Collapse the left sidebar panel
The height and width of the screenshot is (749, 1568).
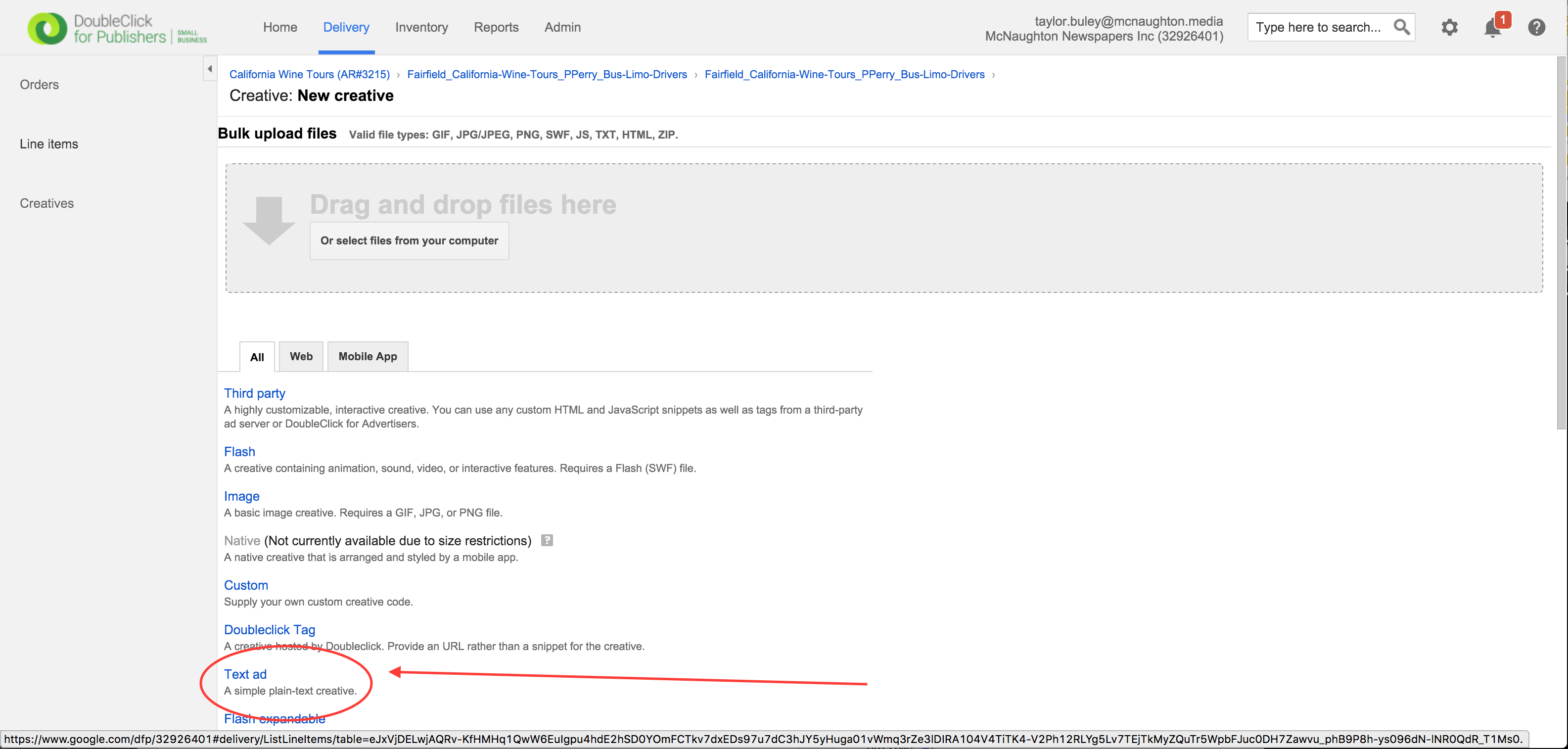(x=210, y=69)
